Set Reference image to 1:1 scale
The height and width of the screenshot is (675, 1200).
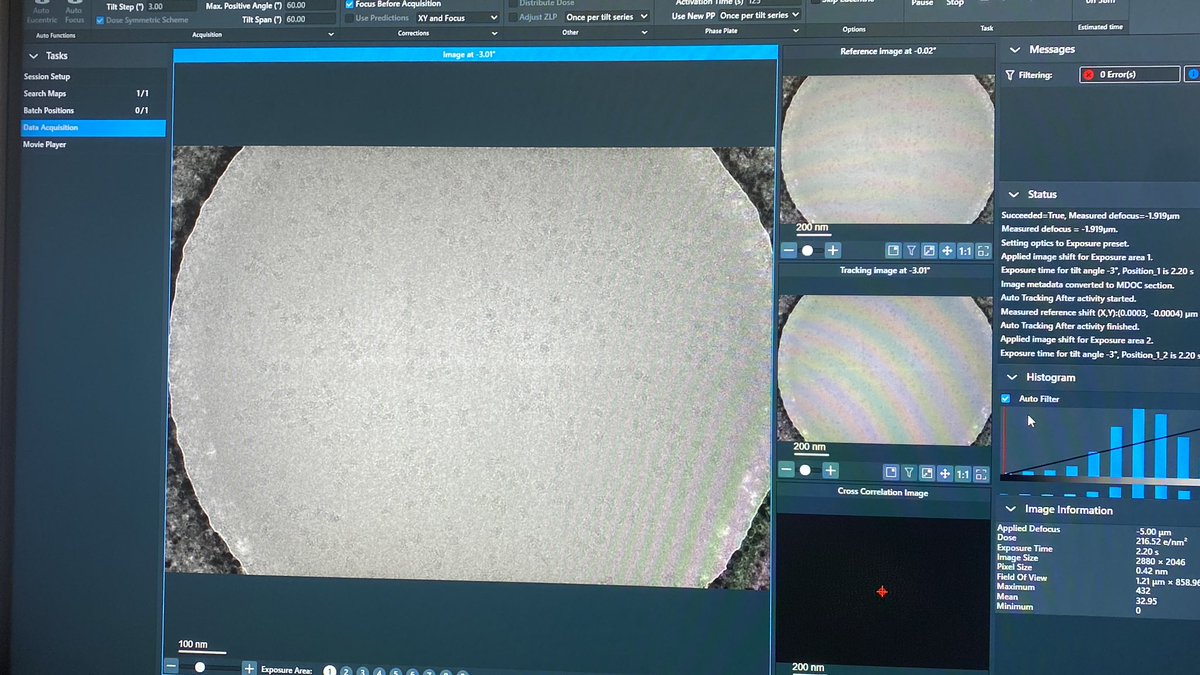(x=965, y=251)
